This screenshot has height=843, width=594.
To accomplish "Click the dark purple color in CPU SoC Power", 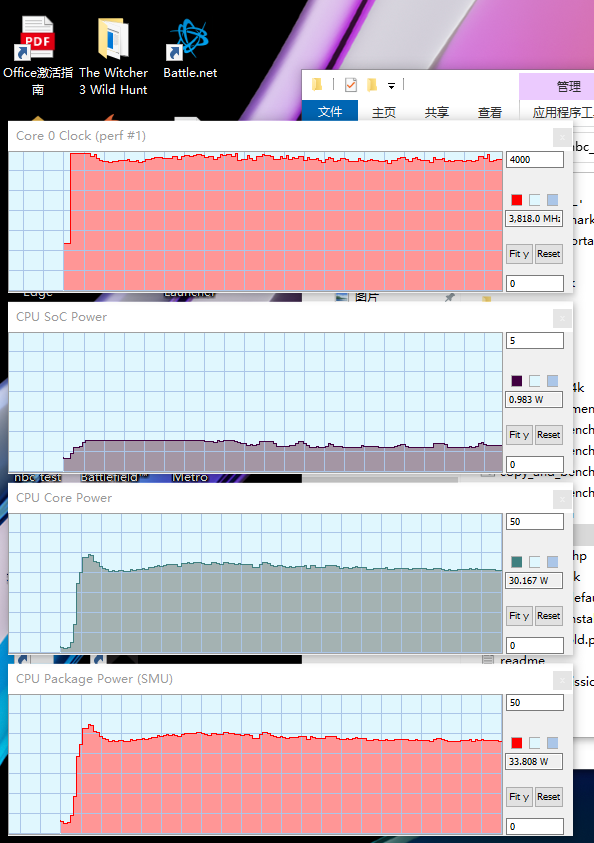I will (517, 381).
